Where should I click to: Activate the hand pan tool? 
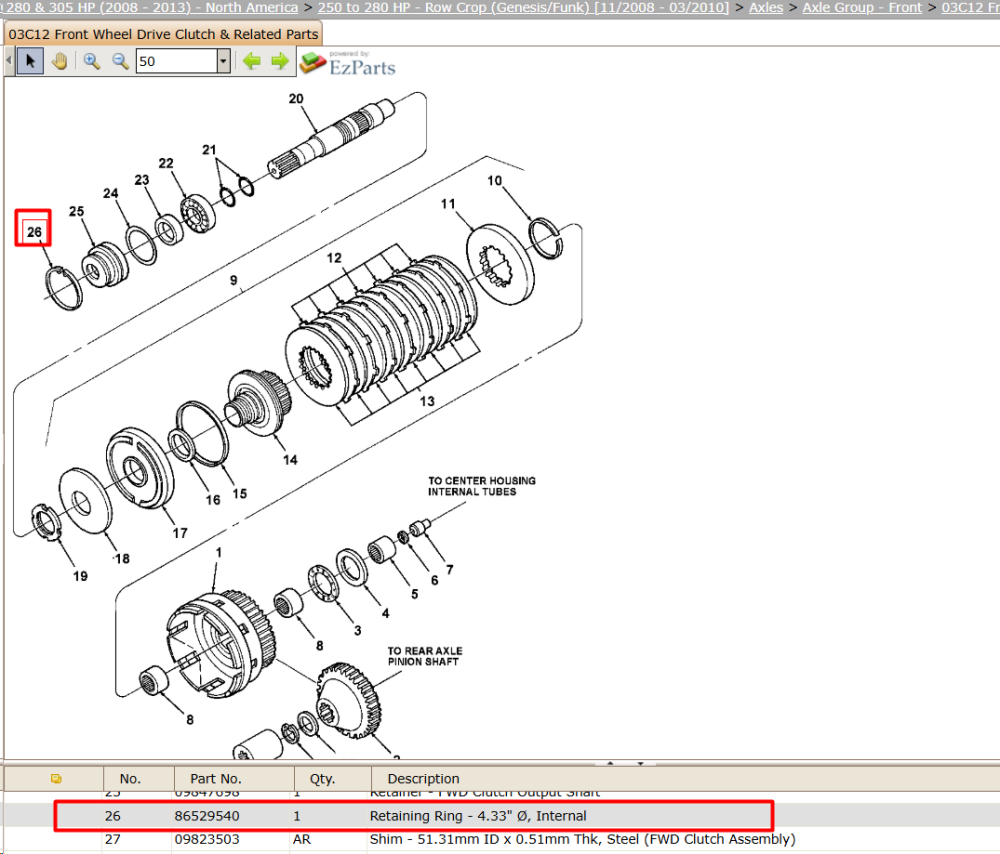click(60, 61)
